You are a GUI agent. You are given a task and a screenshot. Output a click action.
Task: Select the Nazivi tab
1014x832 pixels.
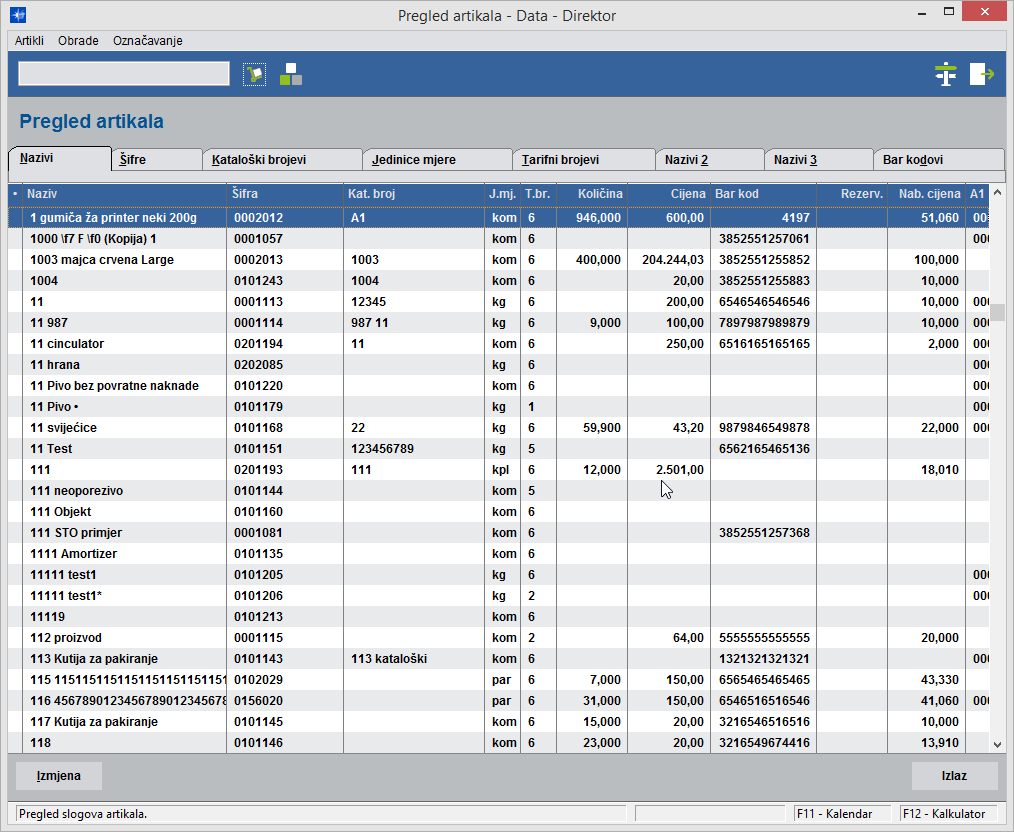[60, 158]
